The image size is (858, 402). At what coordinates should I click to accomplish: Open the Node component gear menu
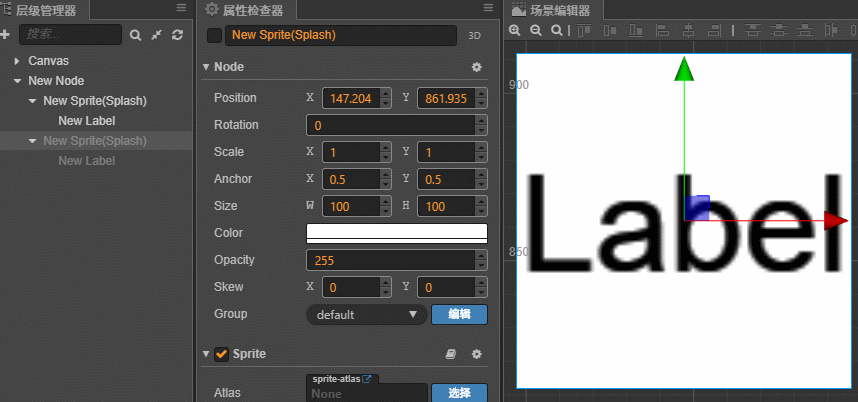[477, 67]
